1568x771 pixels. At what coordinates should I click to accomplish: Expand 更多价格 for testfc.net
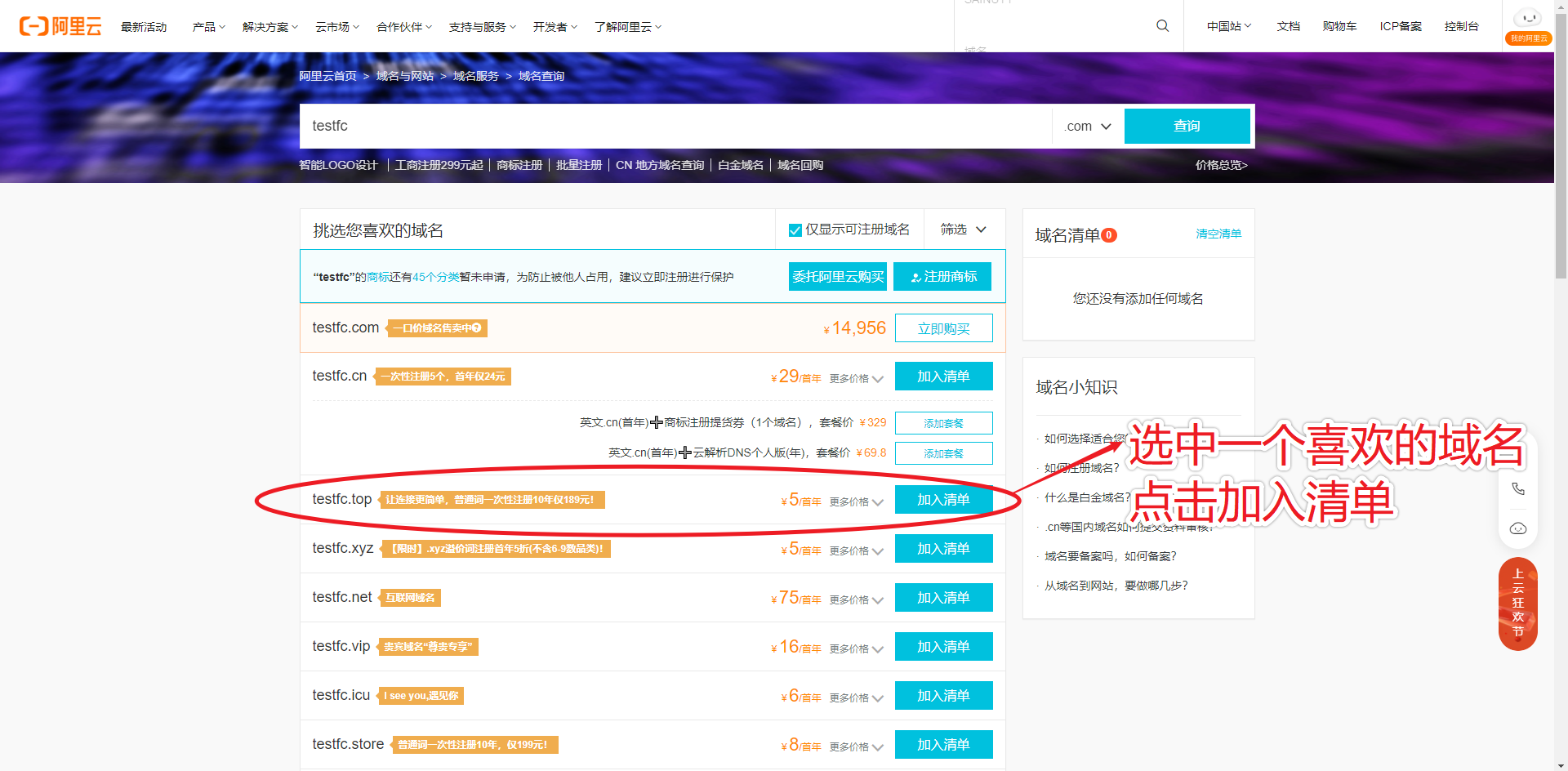pyautogui.click(x=857, y=600)
